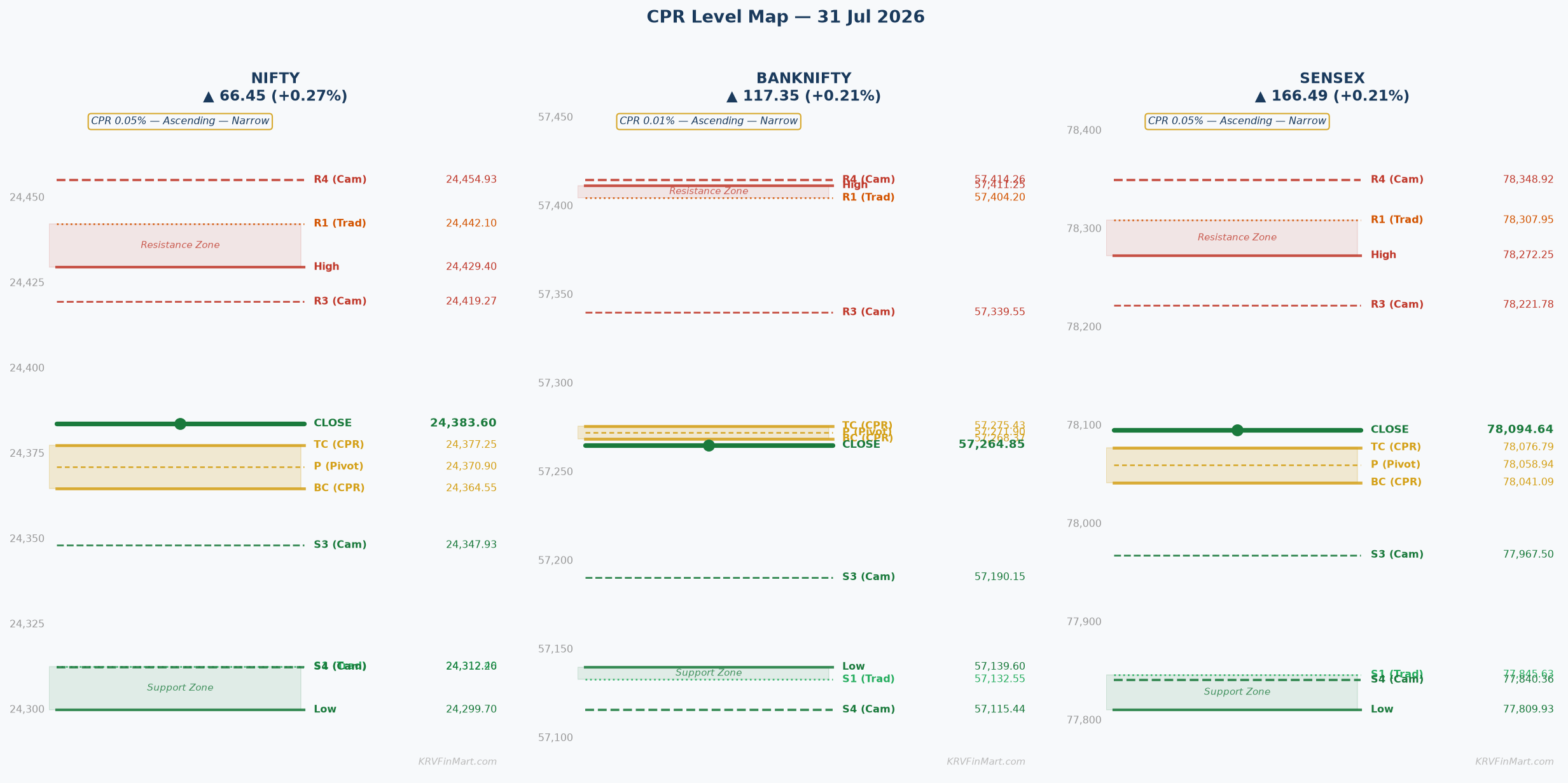The image size is (1568, 783).
Task: Click the SENSEX High value 78,272.25
Action: 1528,254
